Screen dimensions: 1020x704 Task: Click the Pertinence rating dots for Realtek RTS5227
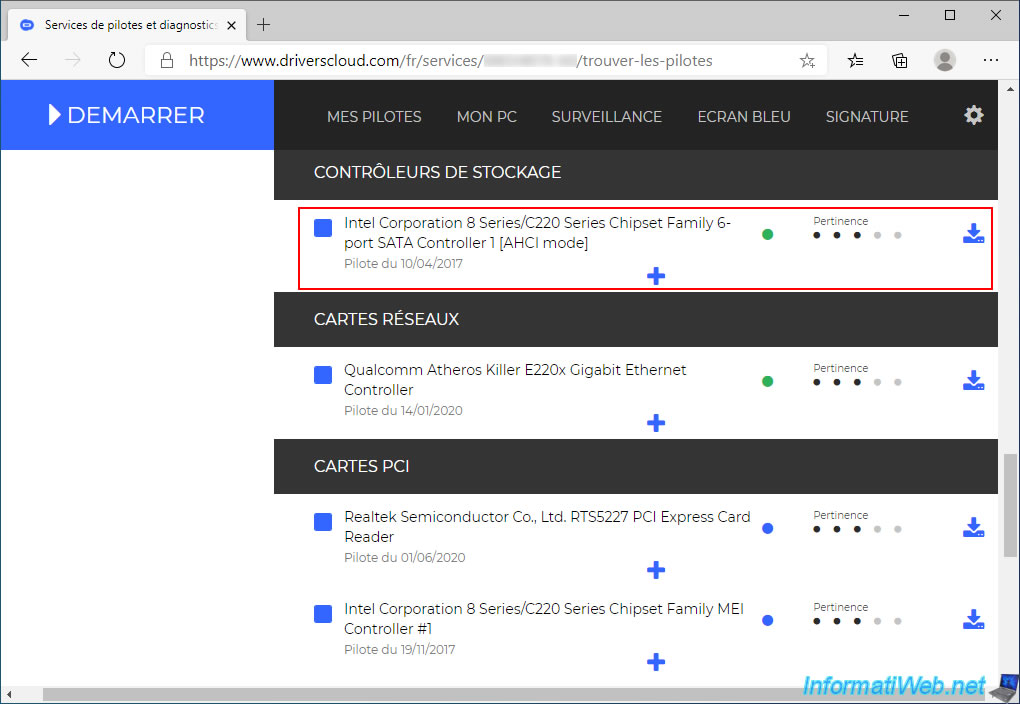tap(857, 529)
